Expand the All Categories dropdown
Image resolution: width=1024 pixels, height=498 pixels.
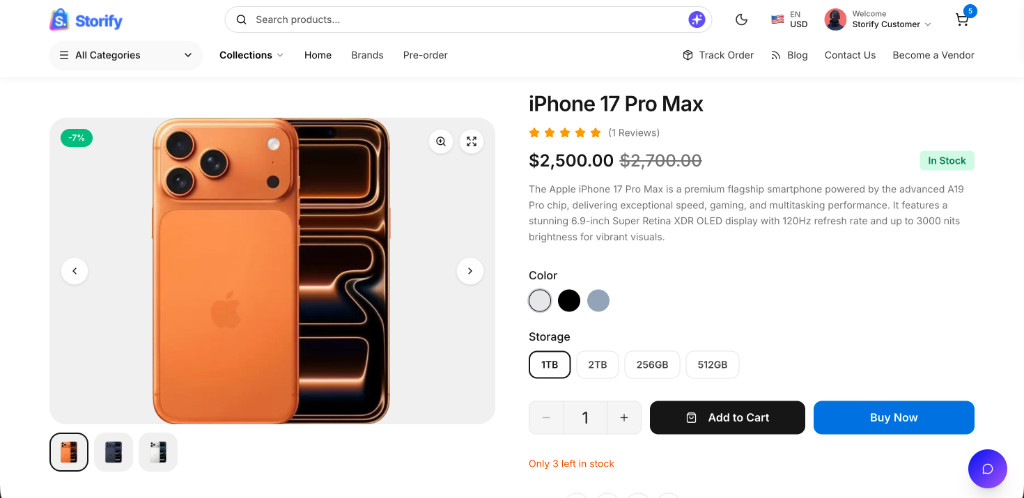pos(126,55)
